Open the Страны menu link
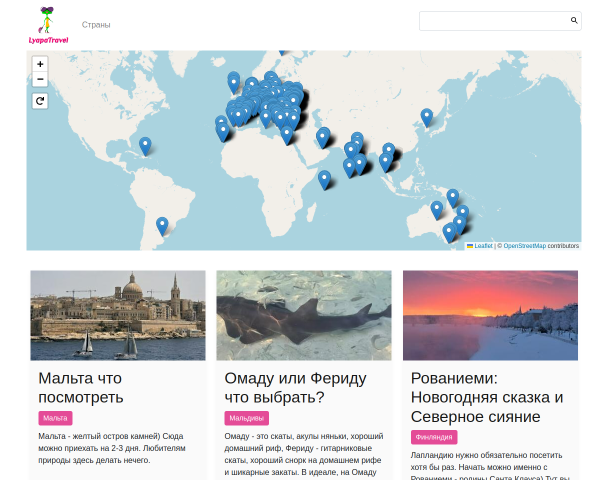Viewport: 600px width, 480px height. (x=96, y=25)
